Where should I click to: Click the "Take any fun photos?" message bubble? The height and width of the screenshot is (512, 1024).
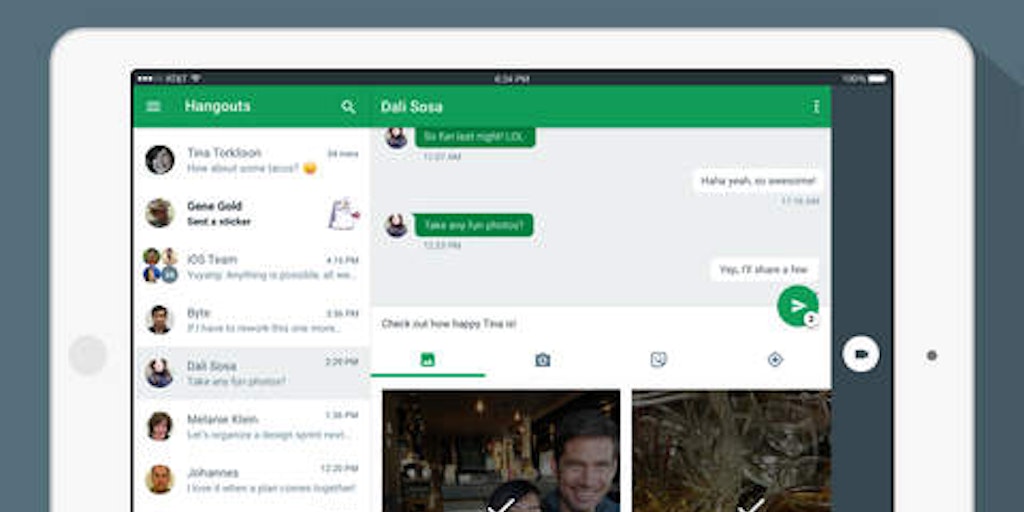pyautogui.click(x=474, y=225)
